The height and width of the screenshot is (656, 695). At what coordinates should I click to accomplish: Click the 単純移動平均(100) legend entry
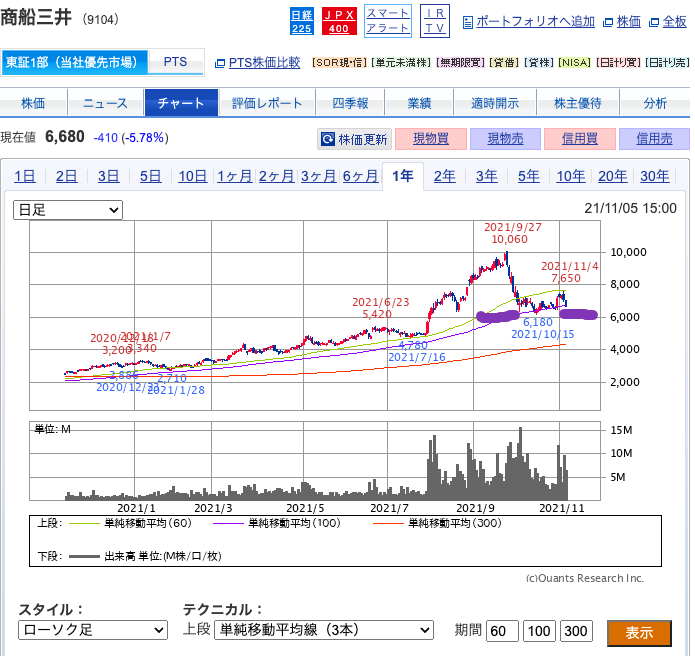tap(277, 523)
